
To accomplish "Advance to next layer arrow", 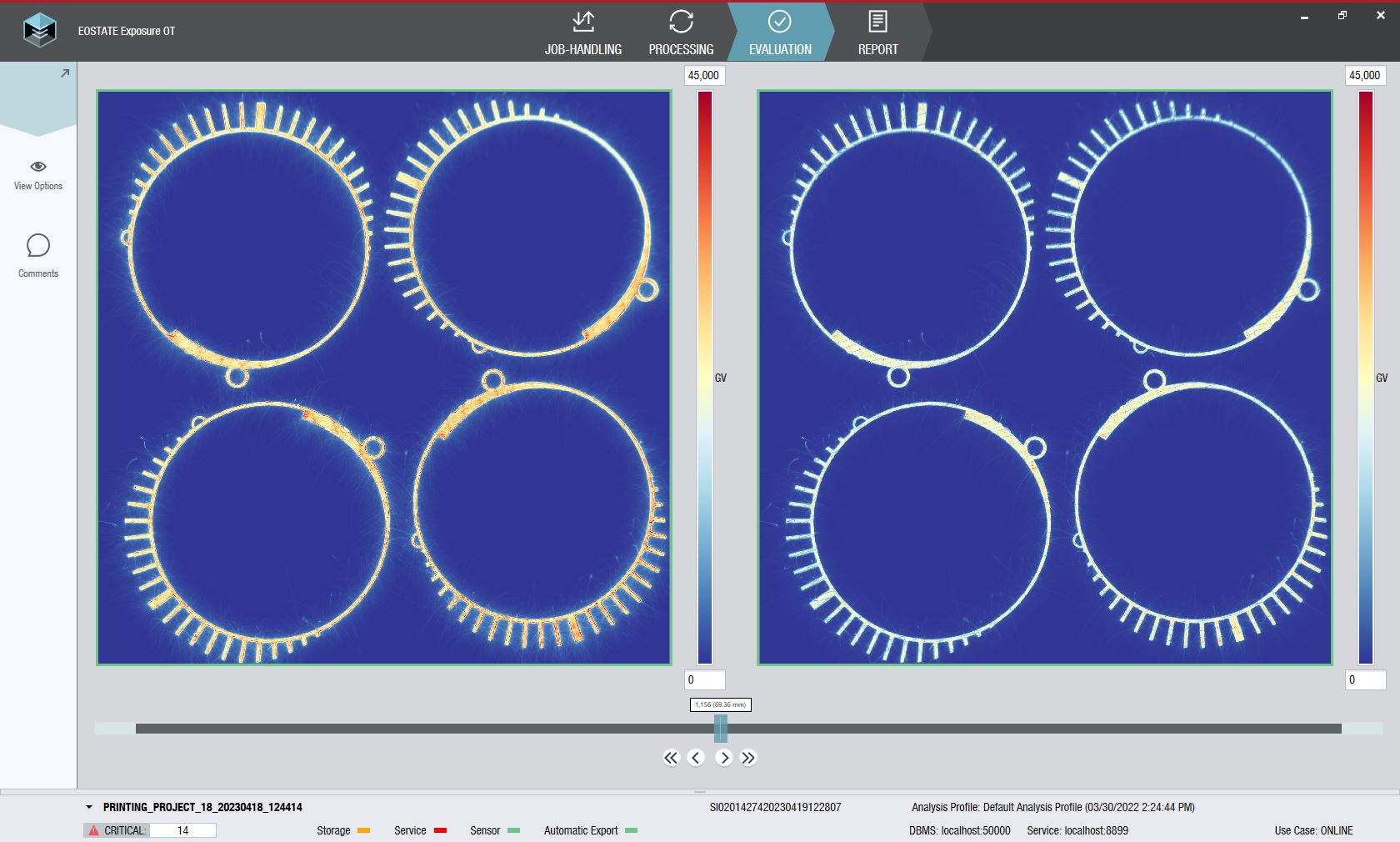I will (723, 758).
